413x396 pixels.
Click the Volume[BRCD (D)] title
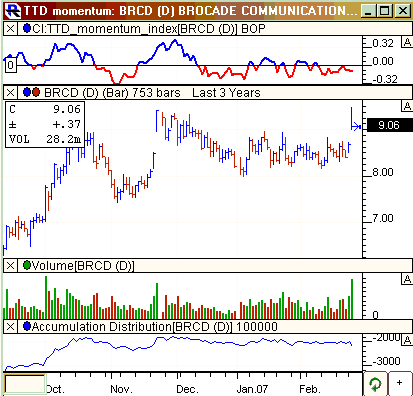coord(83,266)
